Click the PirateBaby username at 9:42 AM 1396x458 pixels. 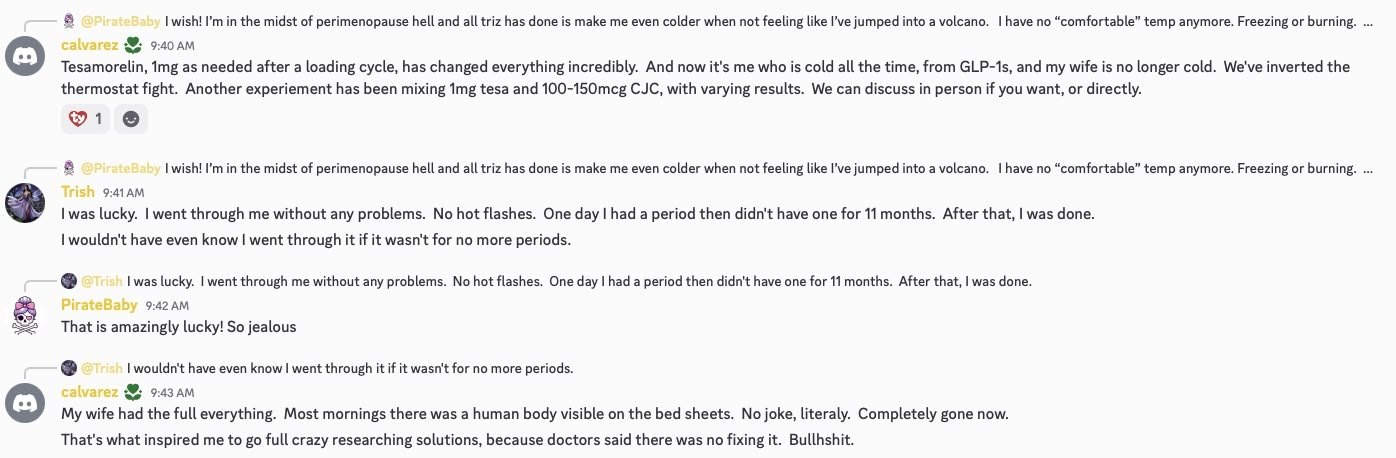click(x=99, y=305)
